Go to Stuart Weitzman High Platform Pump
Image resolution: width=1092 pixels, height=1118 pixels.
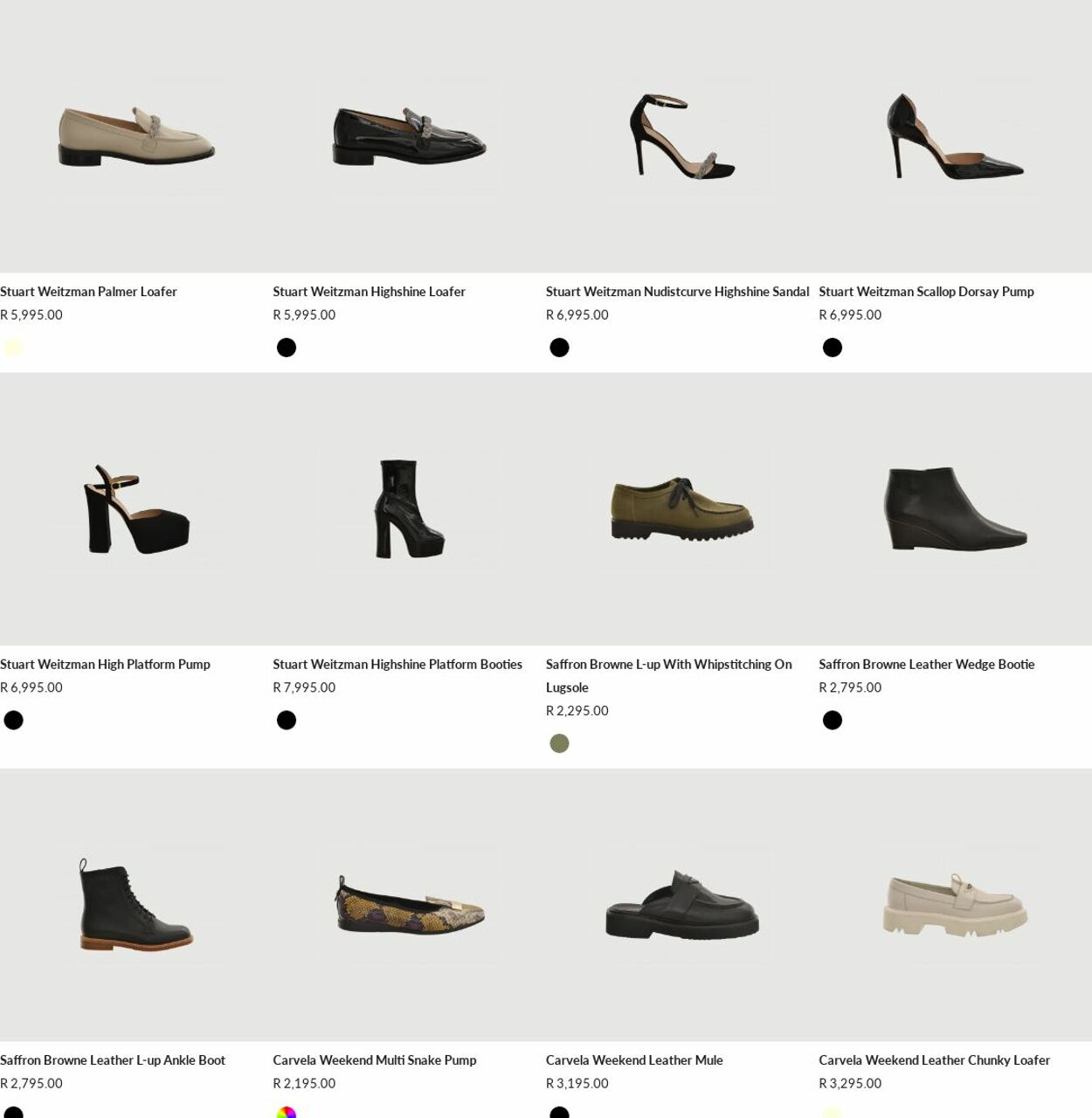(105, 665)
